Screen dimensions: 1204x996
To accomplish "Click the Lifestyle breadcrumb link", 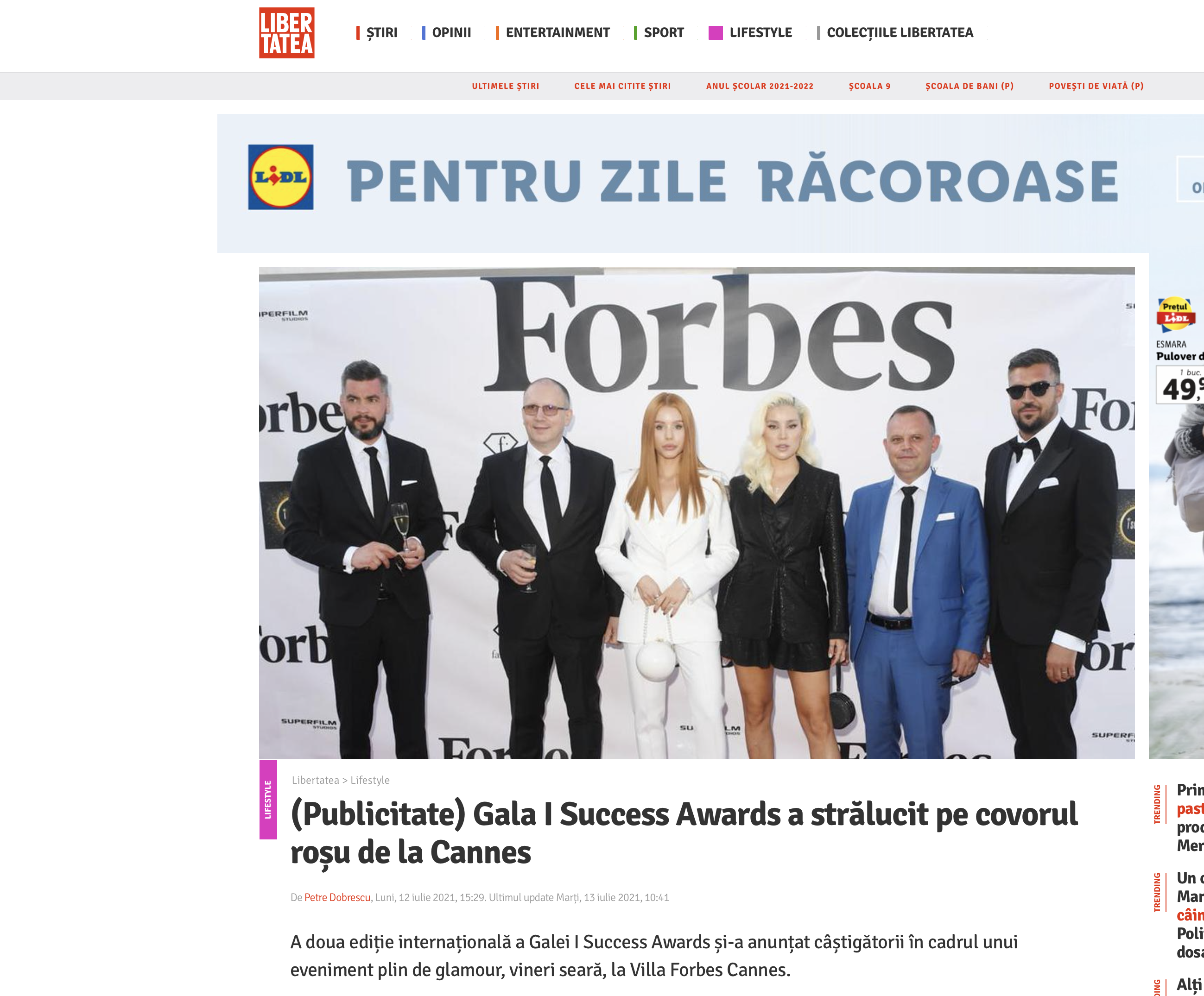I will point(370,780).
